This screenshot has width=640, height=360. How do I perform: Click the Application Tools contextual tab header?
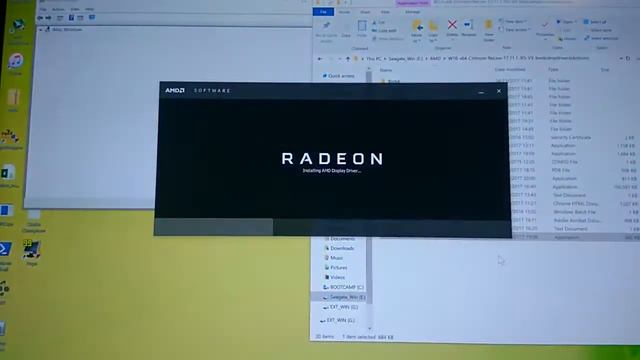click(x=413, y=3)
